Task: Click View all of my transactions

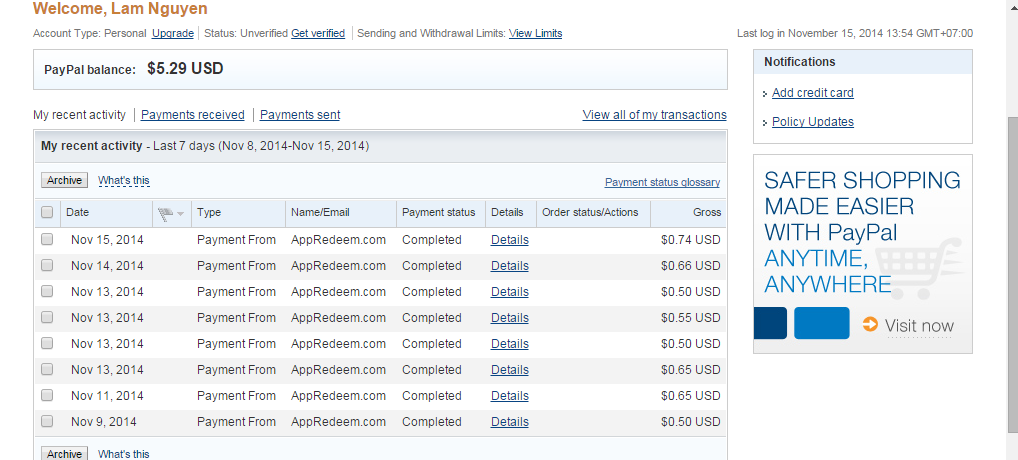Action: (654, 115)
